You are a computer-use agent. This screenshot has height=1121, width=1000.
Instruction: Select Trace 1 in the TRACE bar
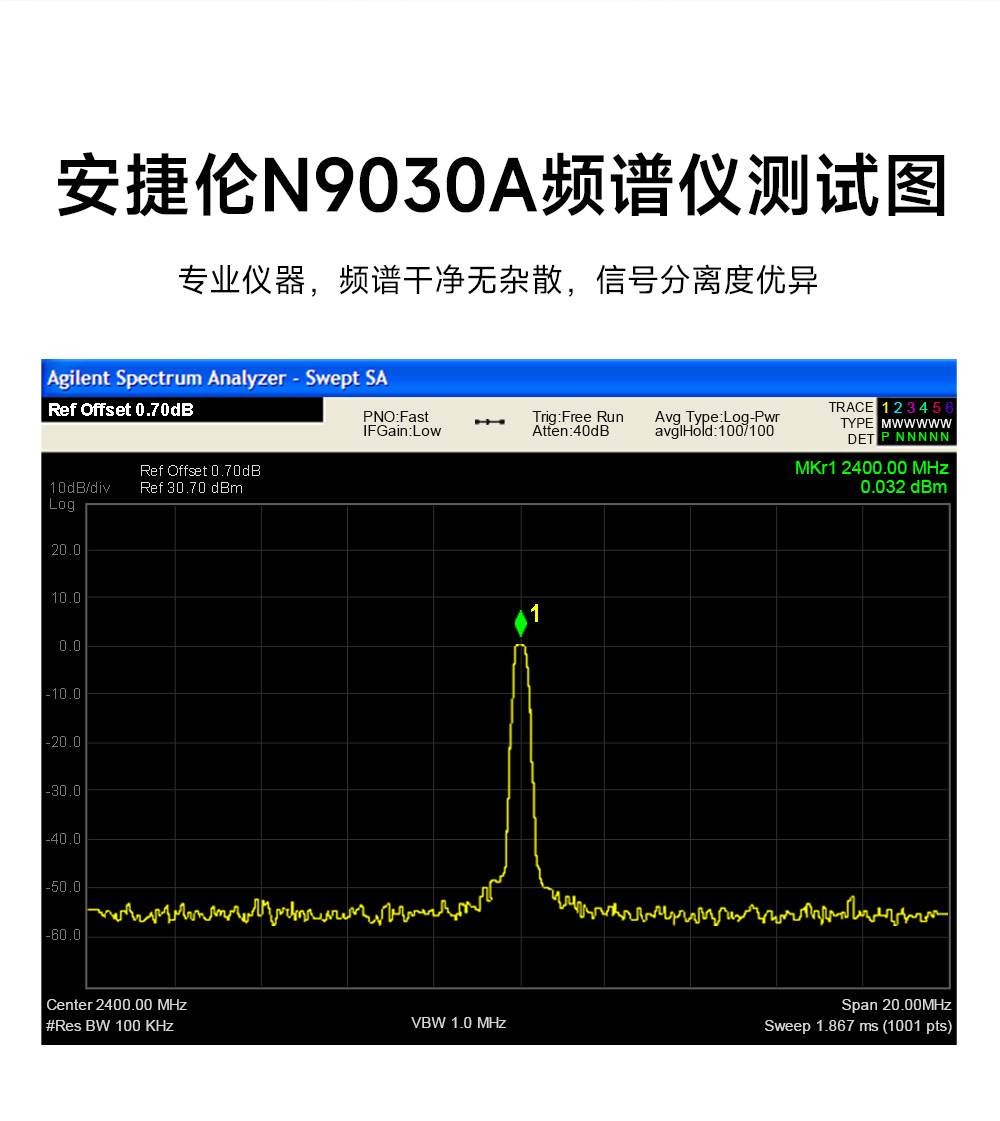885,408
